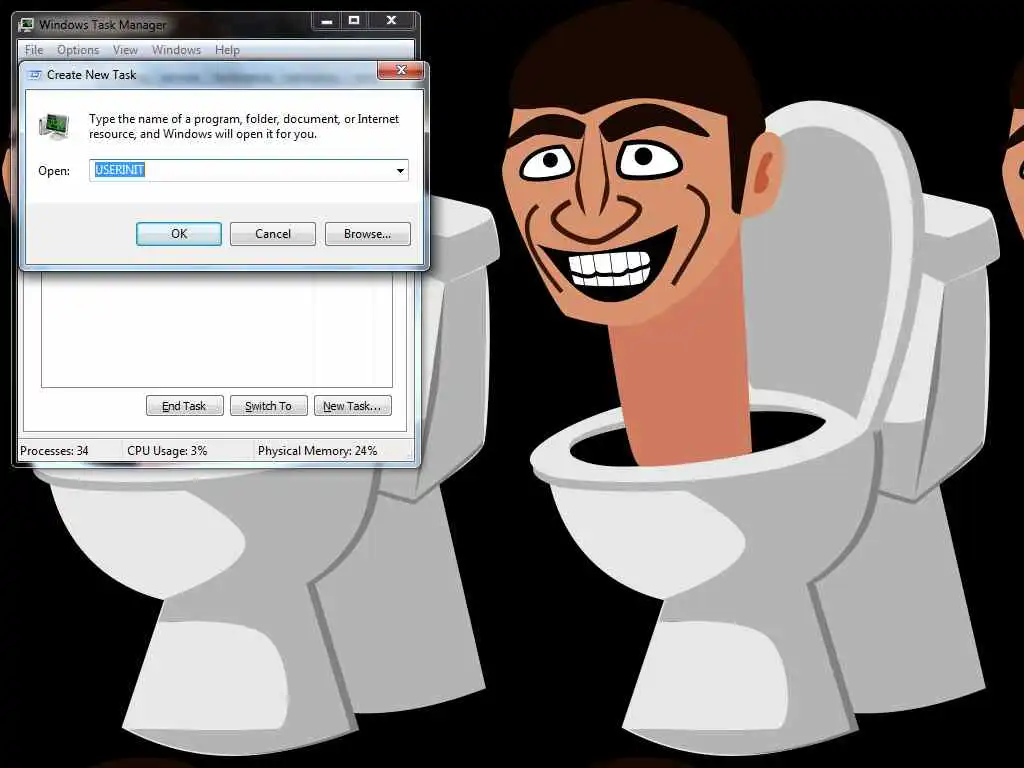Expand the Open combo box dropdown arrow
This screenshot has height=768, width=1024.
[x=400, y=170]
